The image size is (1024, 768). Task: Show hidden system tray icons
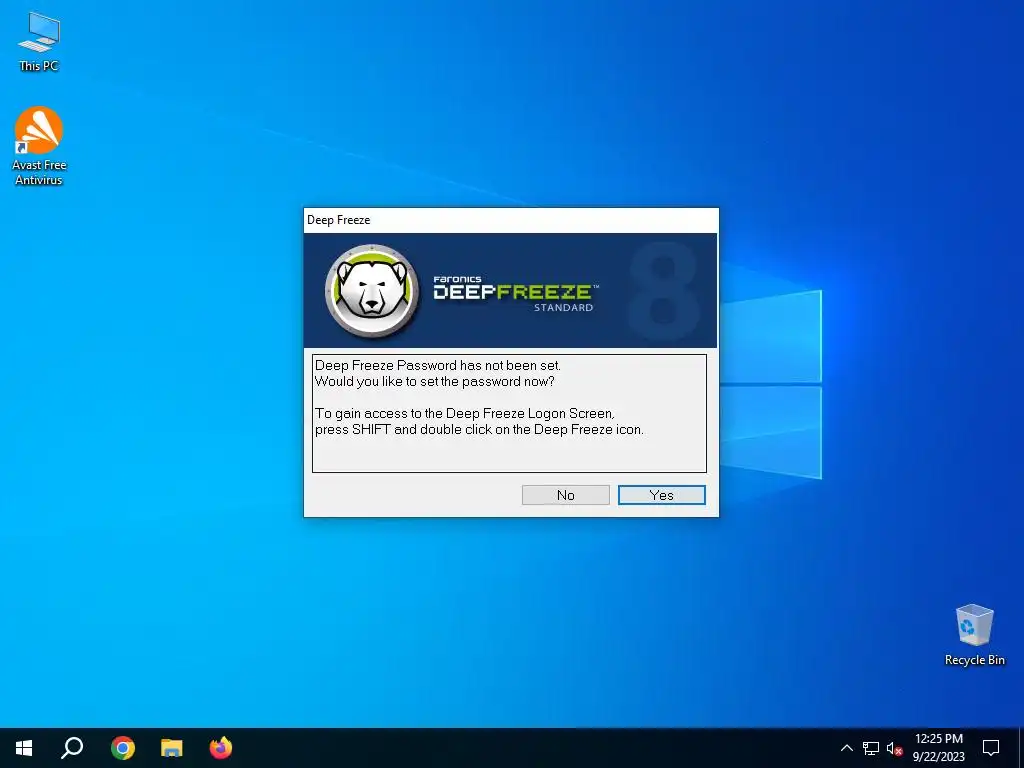click(846, 748)
